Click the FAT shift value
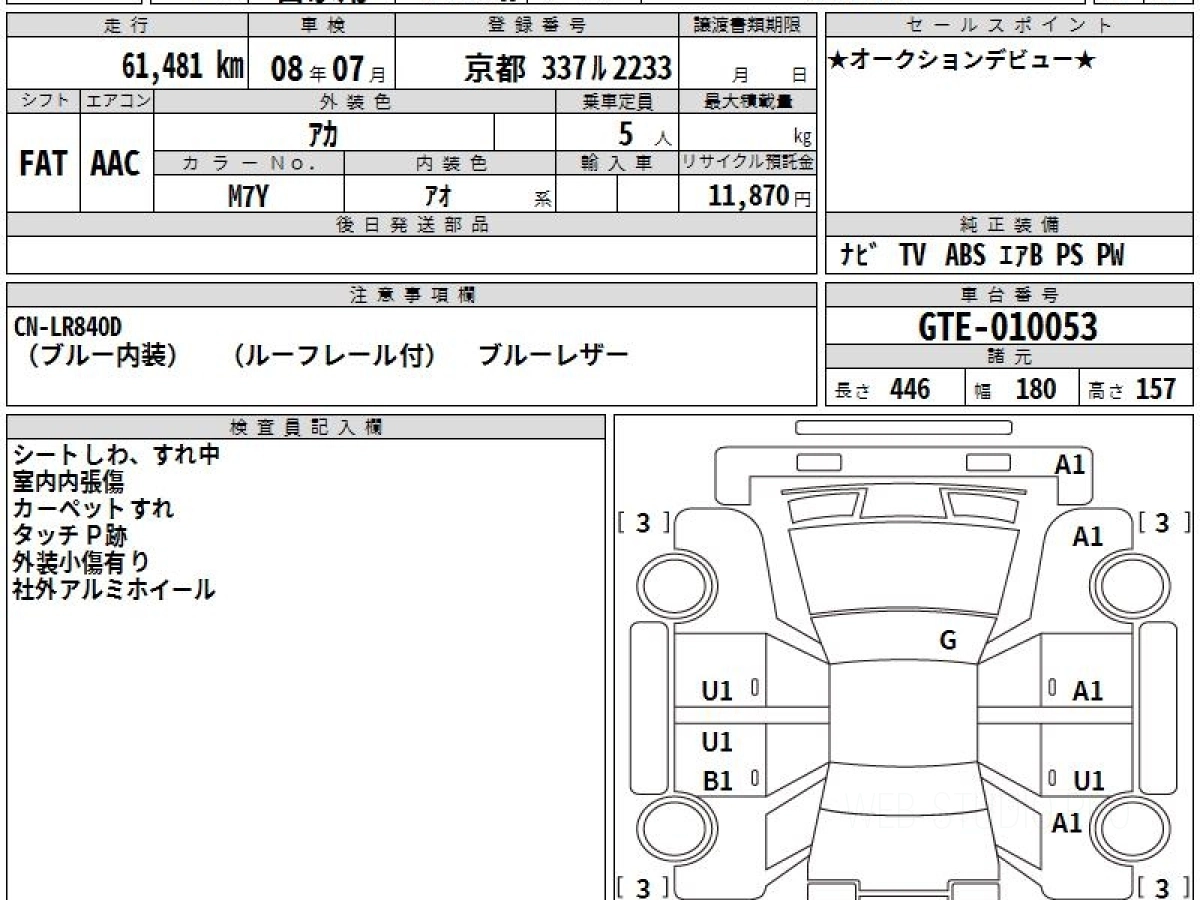 [43, 163]
